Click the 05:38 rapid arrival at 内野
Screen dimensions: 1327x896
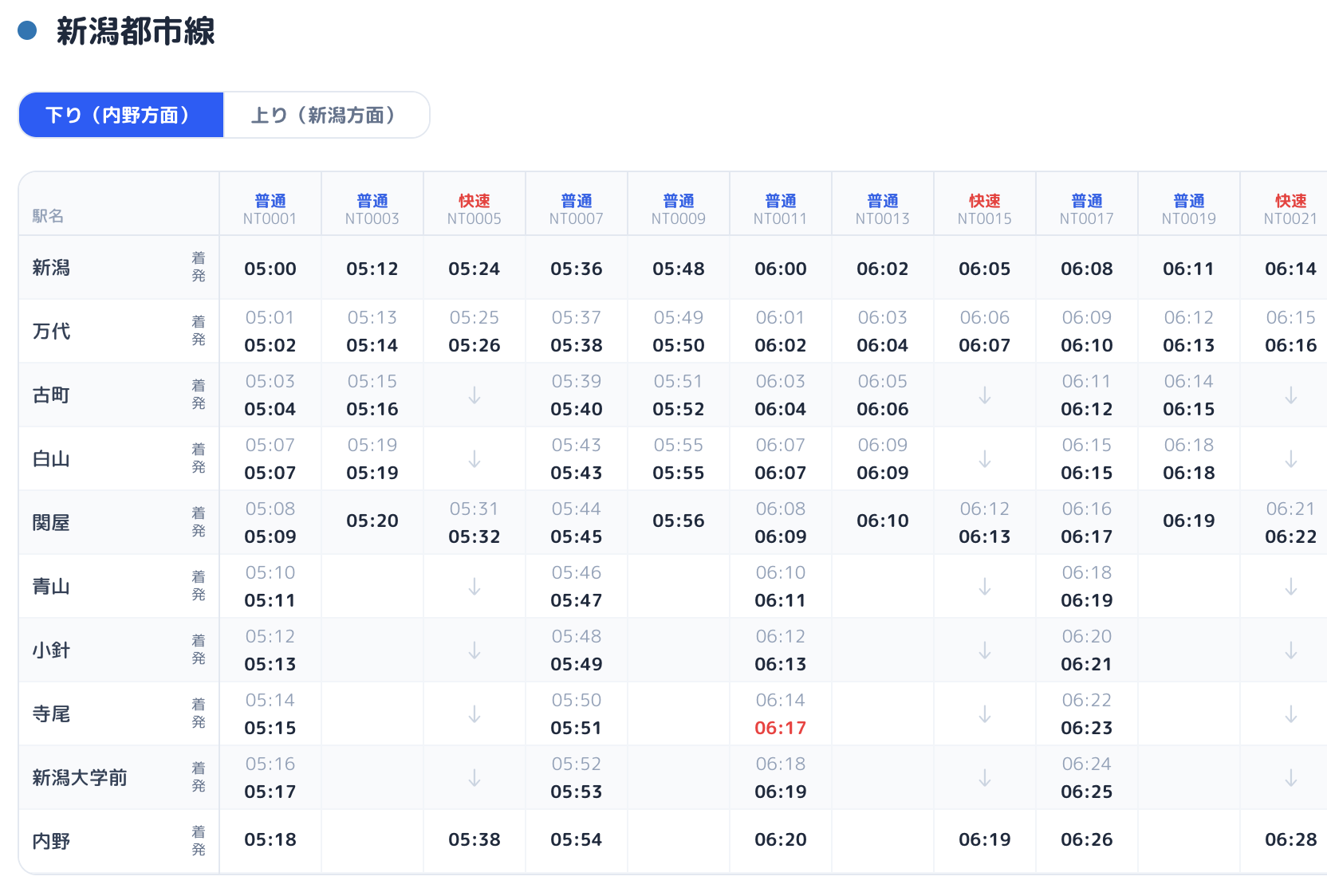click(474, 839)
